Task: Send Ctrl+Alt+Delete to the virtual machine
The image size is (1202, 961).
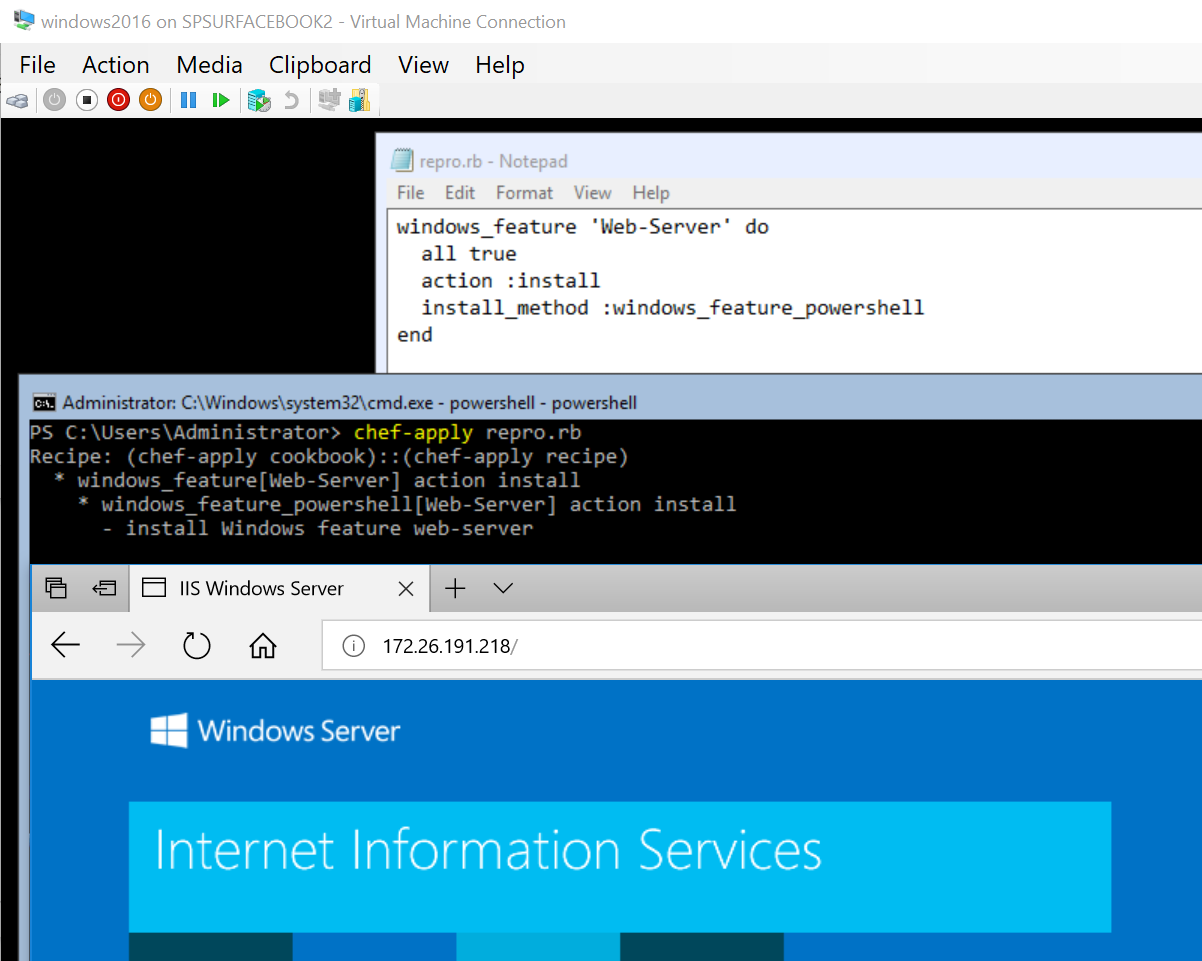Action: click(17, 99)
